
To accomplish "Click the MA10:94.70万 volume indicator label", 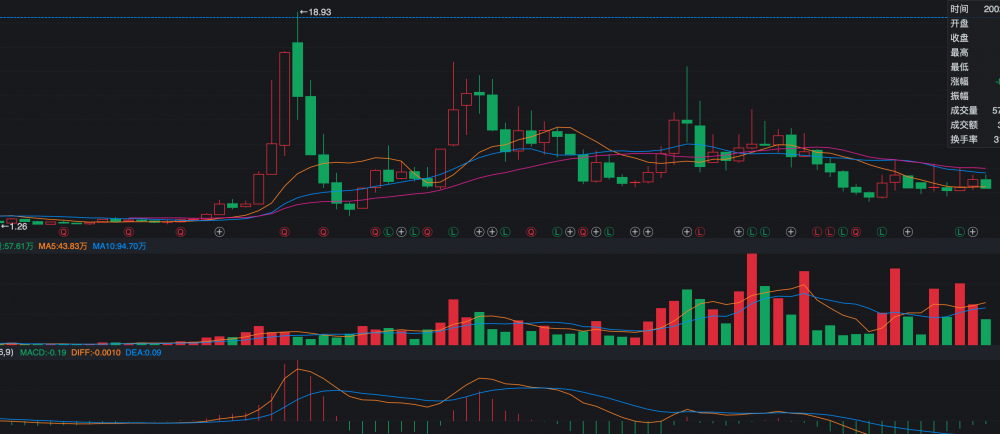I will (x=120, y=246).
